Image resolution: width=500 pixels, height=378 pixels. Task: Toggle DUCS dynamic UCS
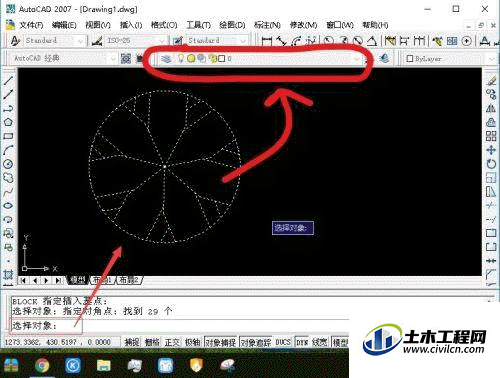283,342
